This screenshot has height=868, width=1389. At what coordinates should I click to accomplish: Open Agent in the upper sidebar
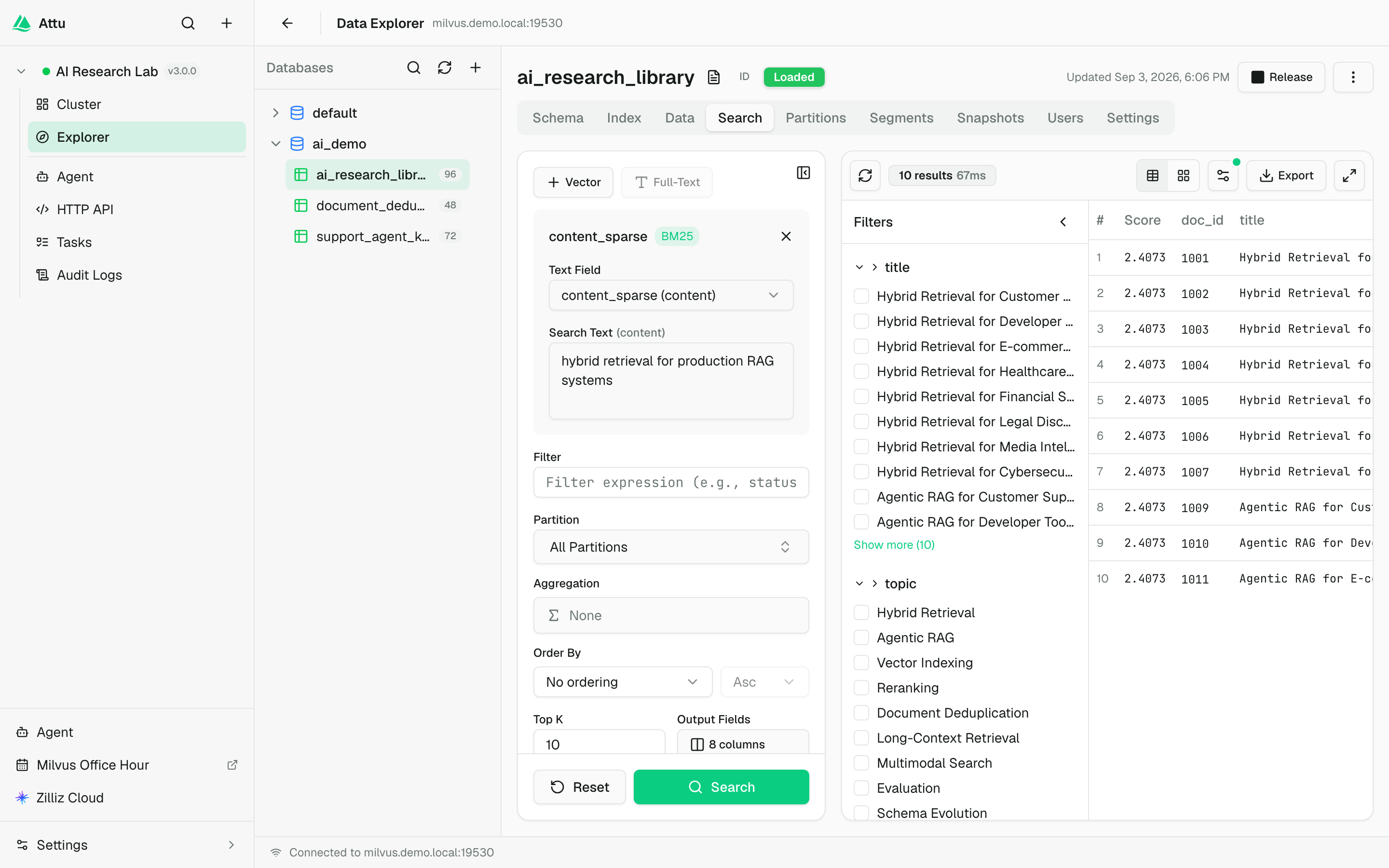coord(136,177)
